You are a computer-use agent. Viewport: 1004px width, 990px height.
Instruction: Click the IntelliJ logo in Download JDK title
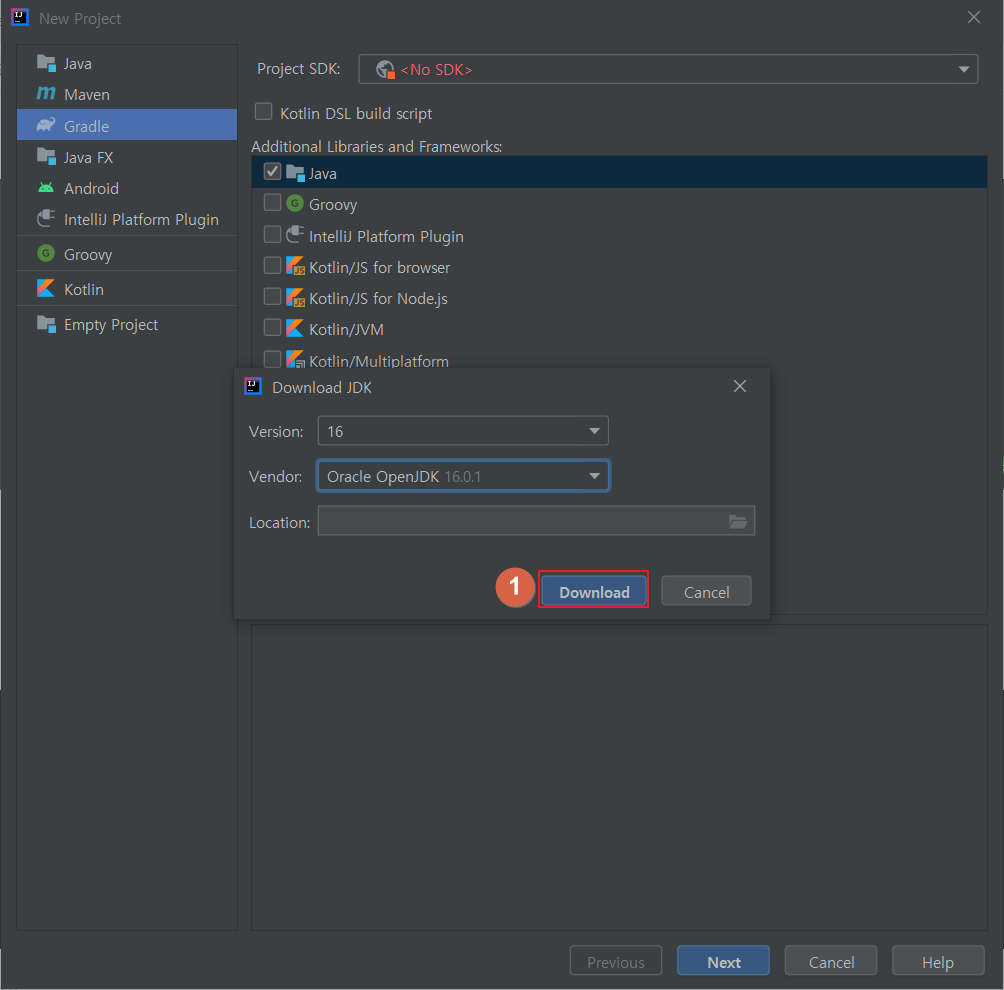coord(253,386)
